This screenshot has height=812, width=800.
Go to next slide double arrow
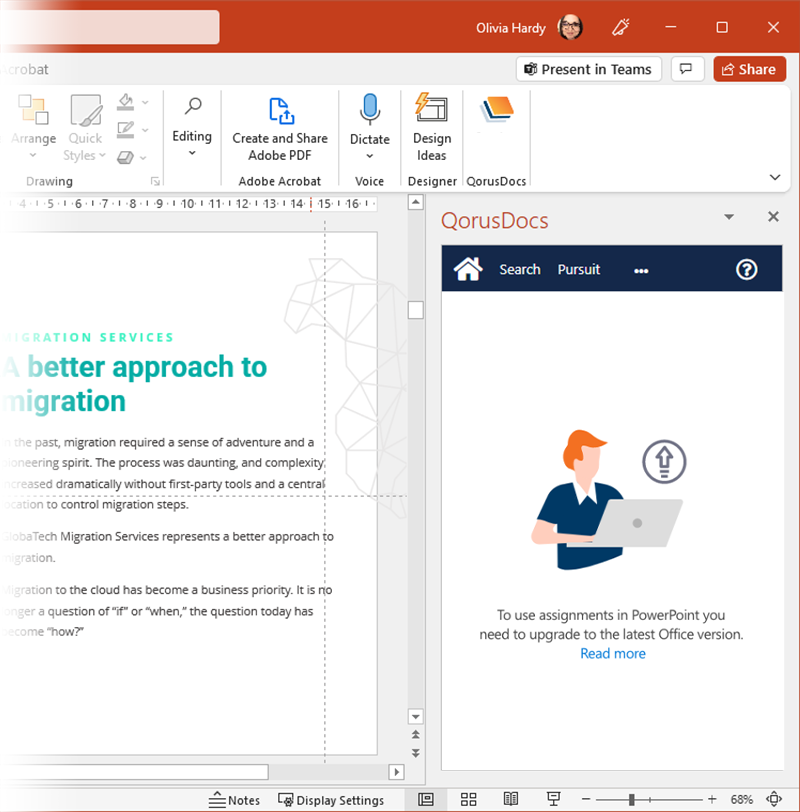point(415,753)
